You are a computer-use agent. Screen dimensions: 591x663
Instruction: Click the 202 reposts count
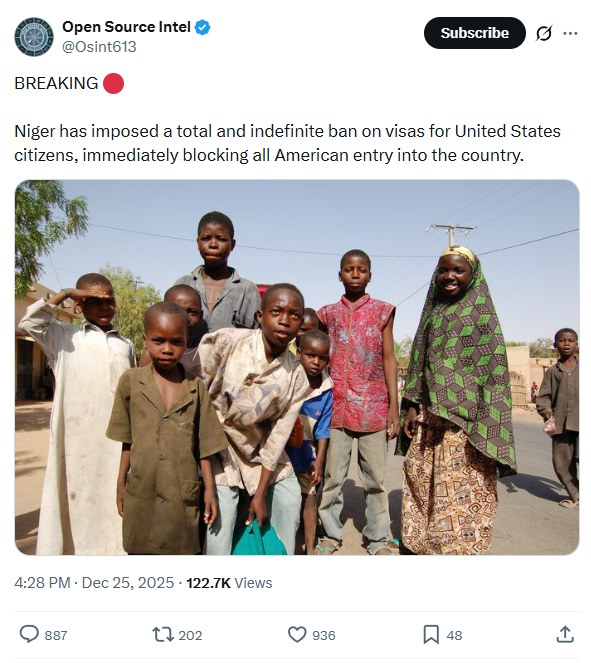point(190,635)
